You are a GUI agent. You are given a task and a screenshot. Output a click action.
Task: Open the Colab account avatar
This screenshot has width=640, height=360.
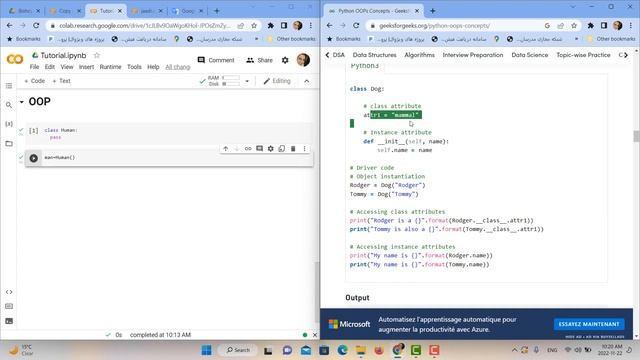click(x=303, y=60)
